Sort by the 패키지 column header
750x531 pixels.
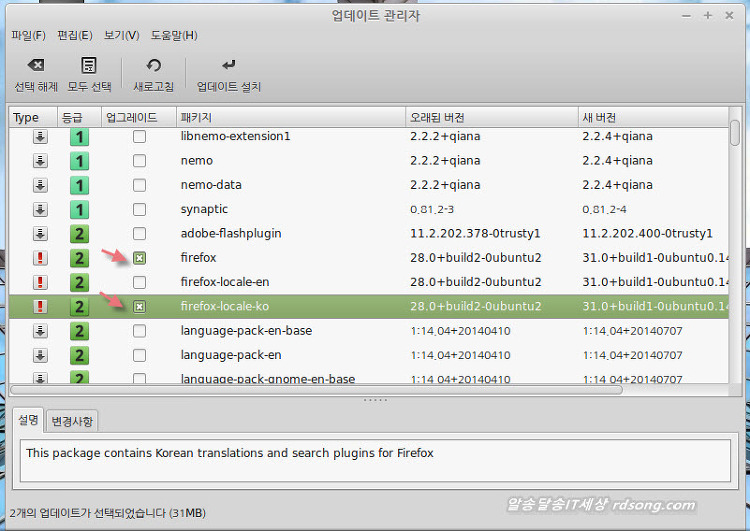pyautogui.click(x=290, y=117)
